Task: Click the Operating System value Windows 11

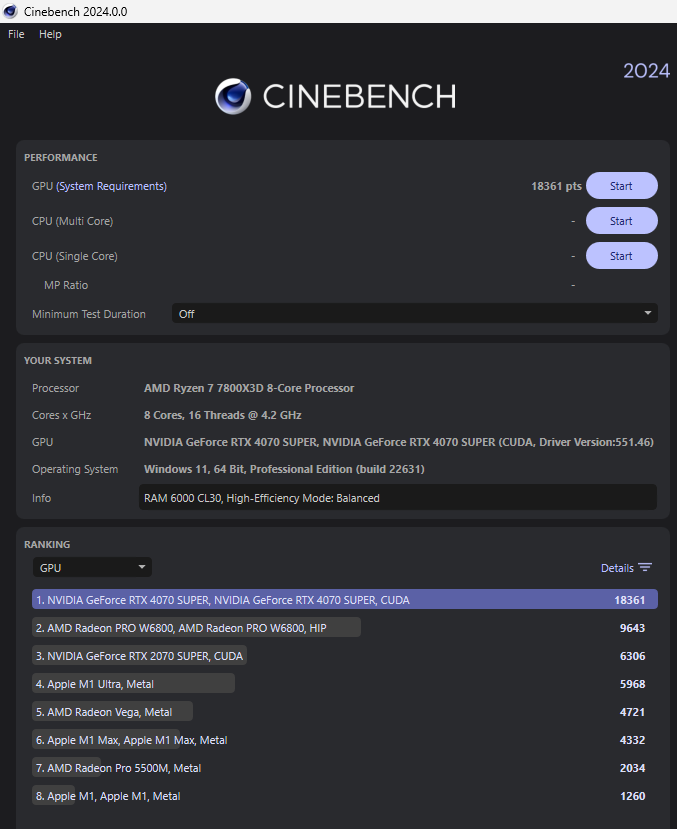Action: (x=284, y=469)
